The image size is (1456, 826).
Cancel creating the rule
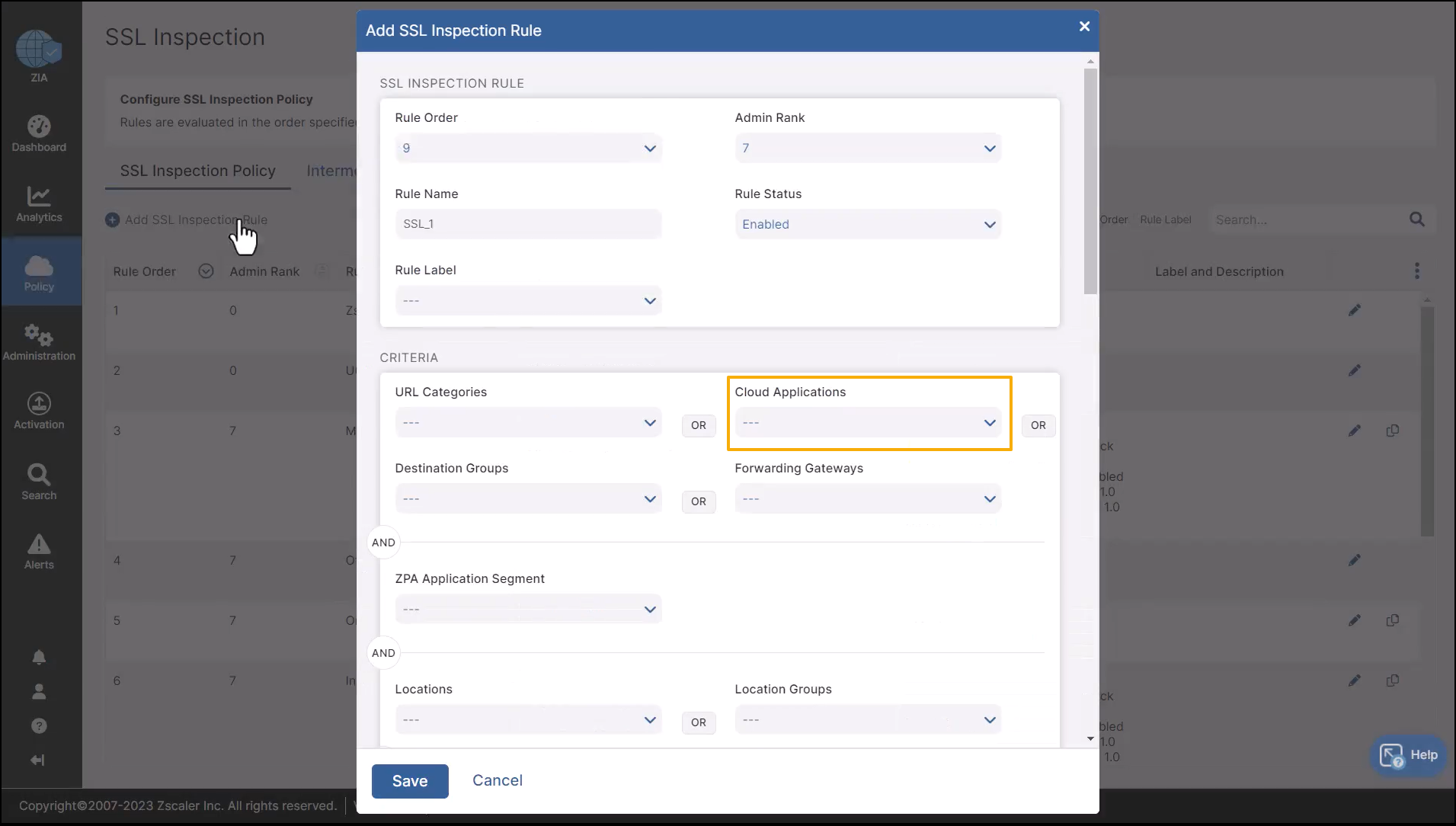click(x=497, y=780)
